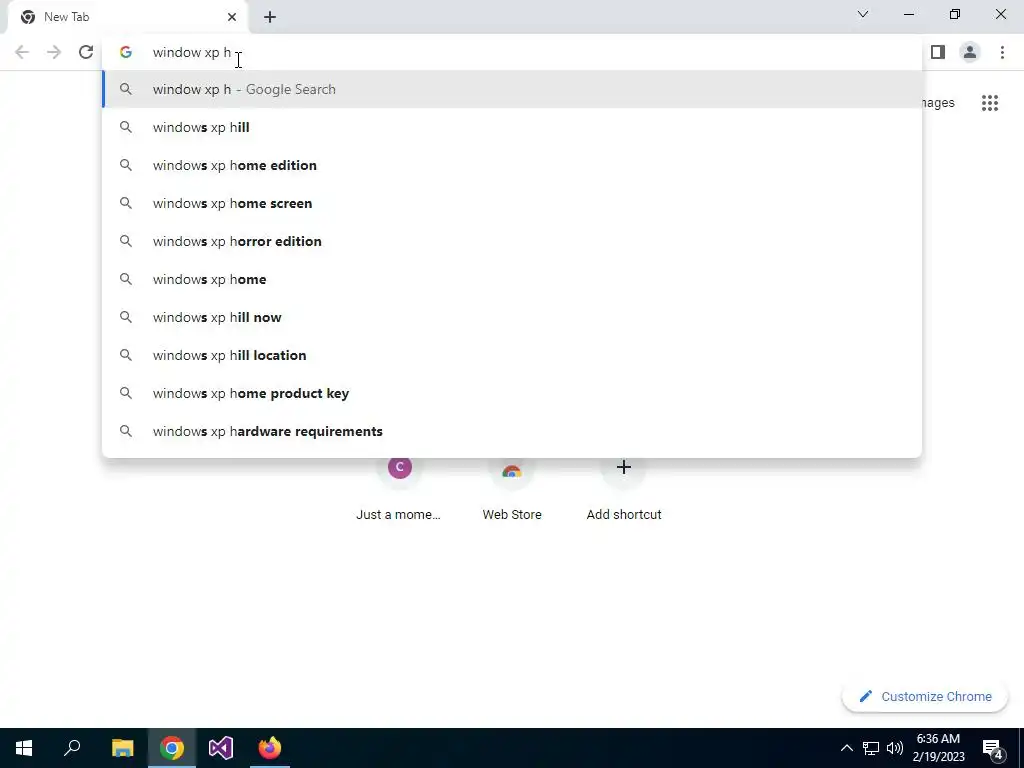The image size is (1024, 768).
Task: Click the volume speaker tray icon
Action: [895, 748]
